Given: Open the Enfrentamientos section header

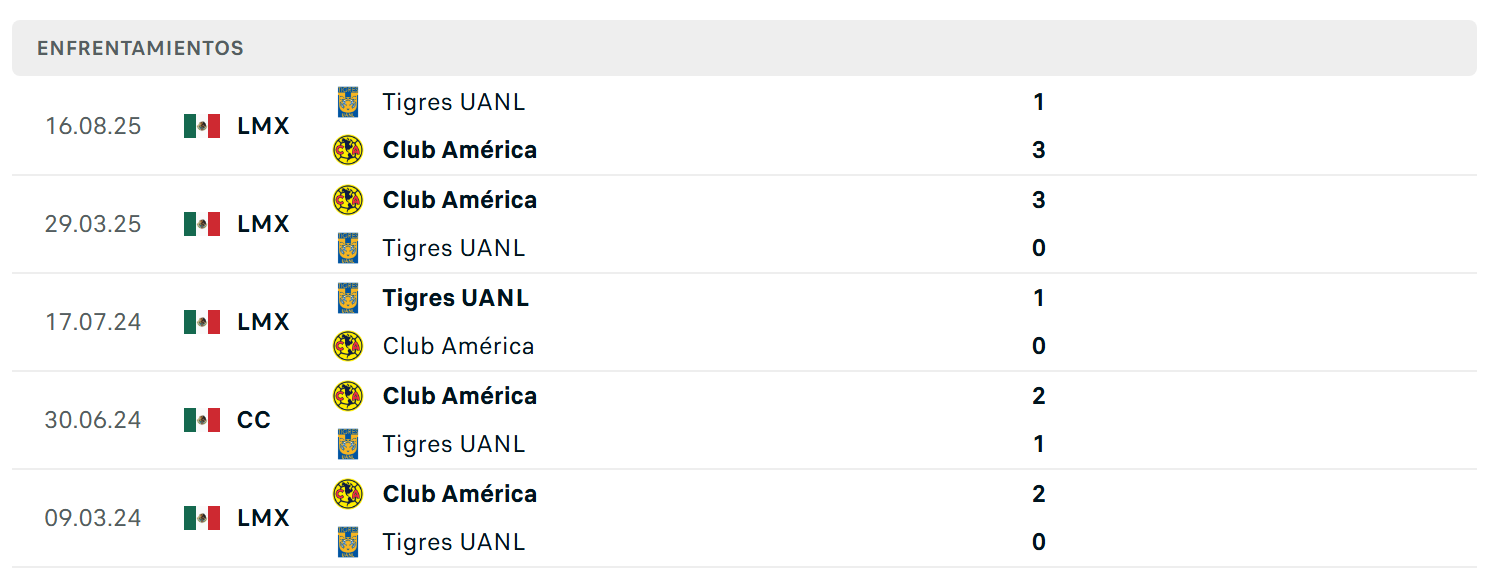Looking at the screenshot, I should [x=744, y=48].
